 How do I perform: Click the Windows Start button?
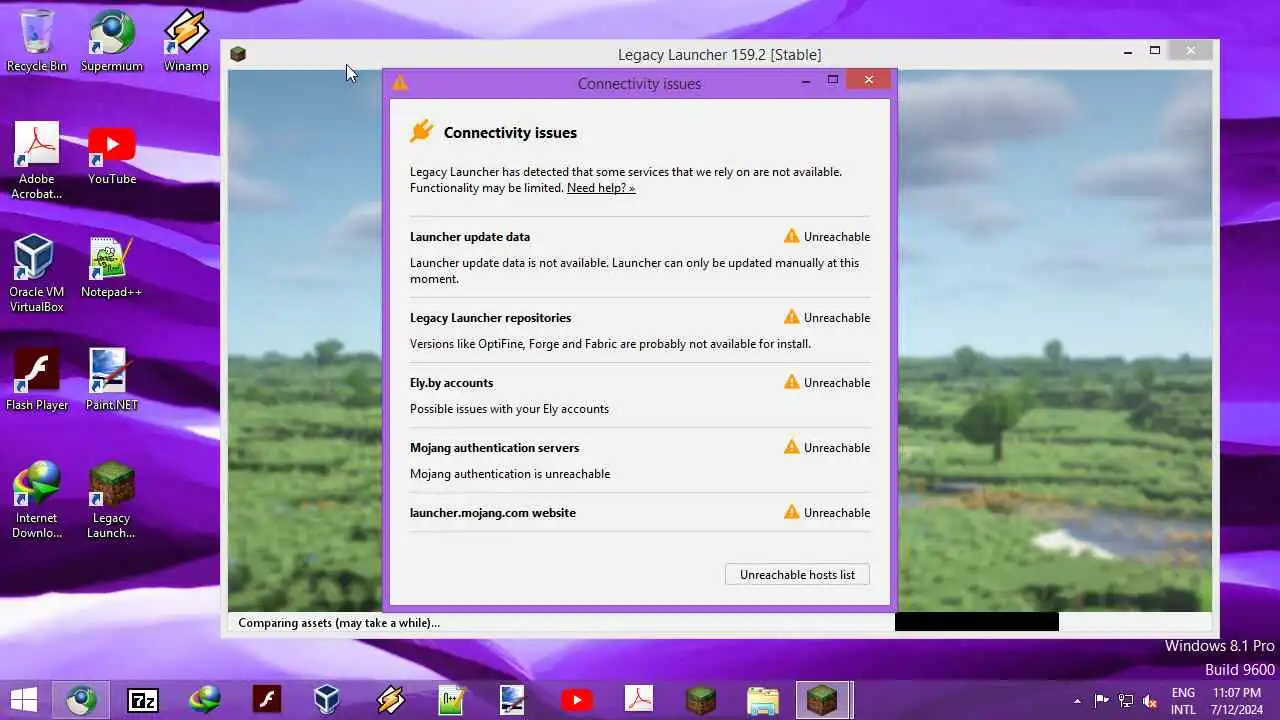24,699
